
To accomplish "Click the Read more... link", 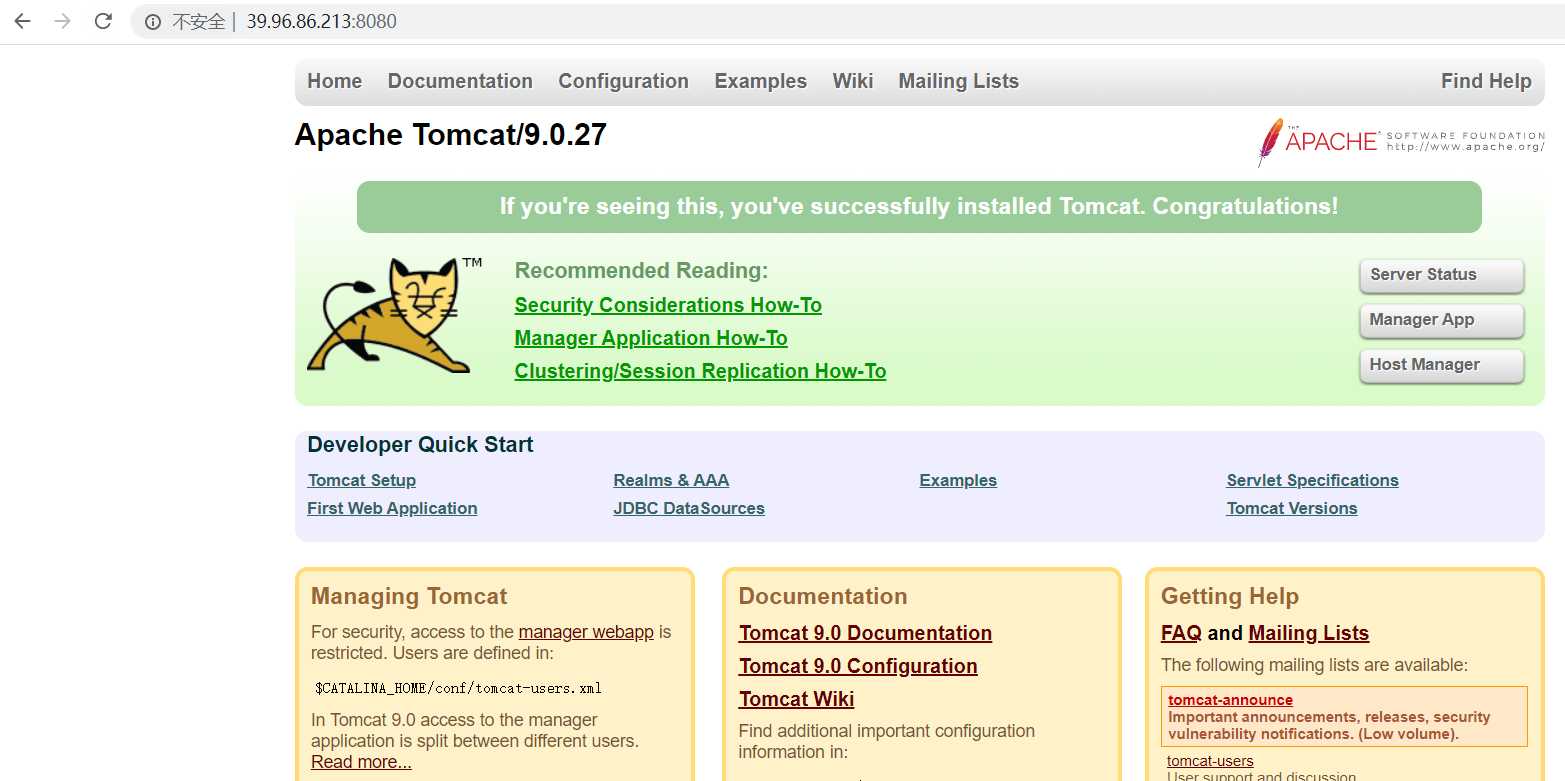I will tap(361, 762).
